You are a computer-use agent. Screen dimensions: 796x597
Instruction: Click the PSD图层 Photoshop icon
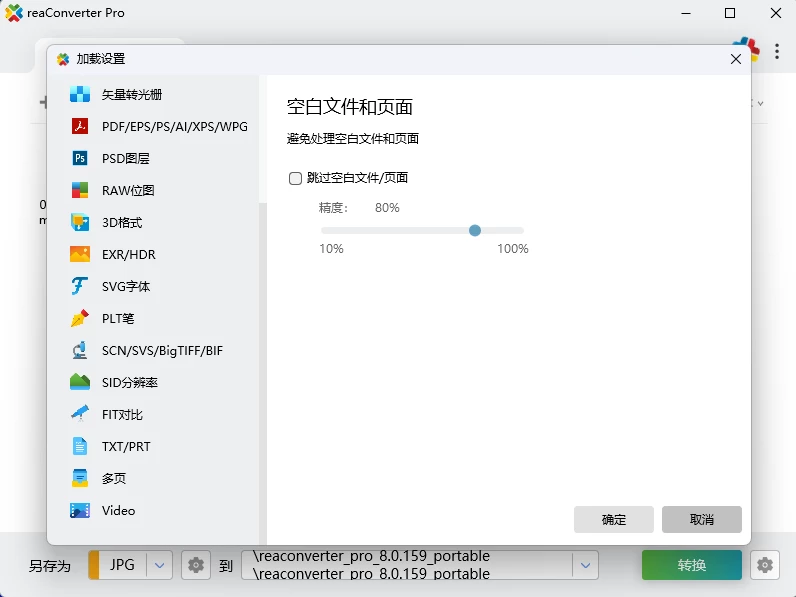click(x=80, y=158)
